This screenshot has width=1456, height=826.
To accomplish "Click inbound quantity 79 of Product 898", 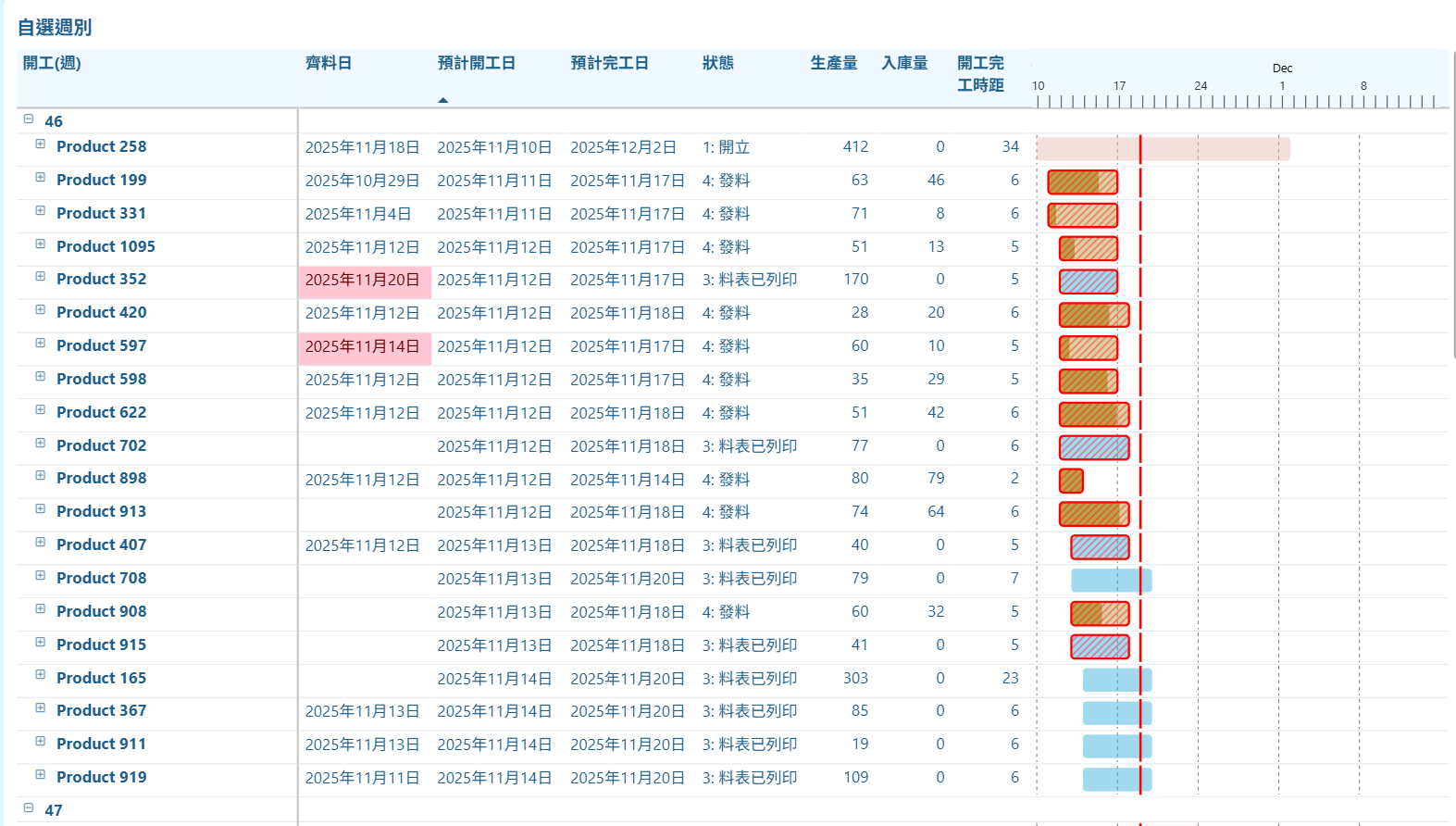I will coord(936,479).
